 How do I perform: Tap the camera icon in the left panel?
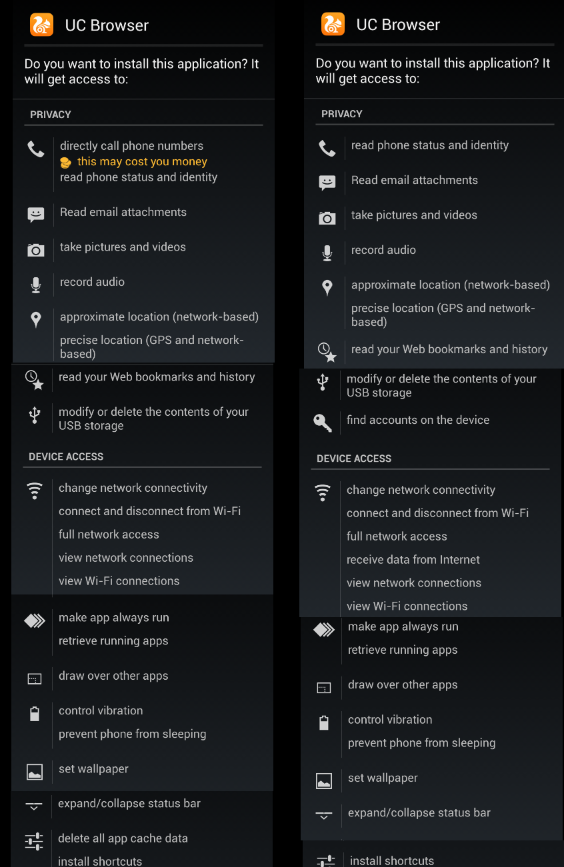point(36,250)
